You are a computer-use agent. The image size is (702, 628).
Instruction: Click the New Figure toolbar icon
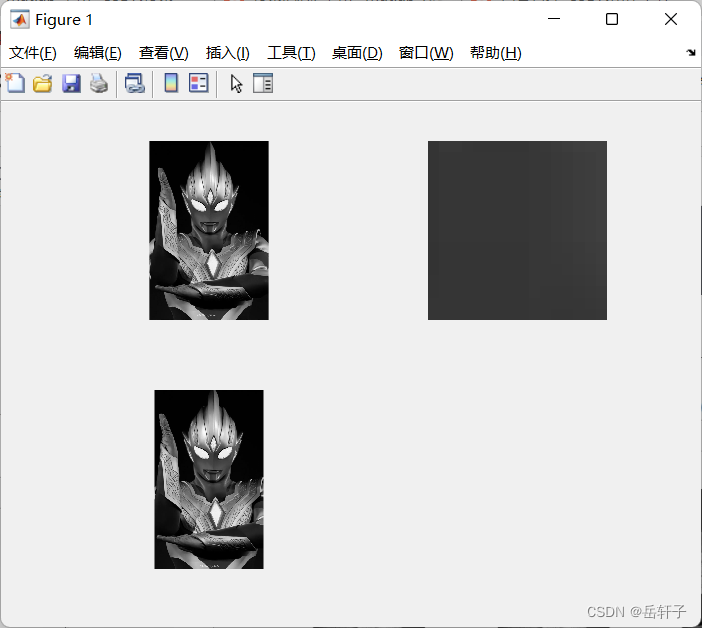(15, 83)
